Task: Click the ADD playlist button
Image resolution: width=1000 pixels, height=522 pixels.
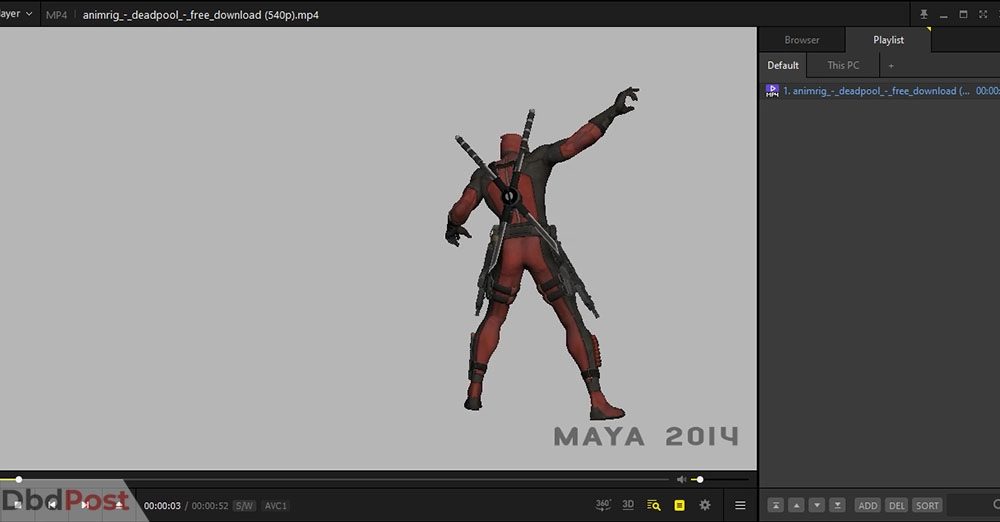Action: click(867, 505)
